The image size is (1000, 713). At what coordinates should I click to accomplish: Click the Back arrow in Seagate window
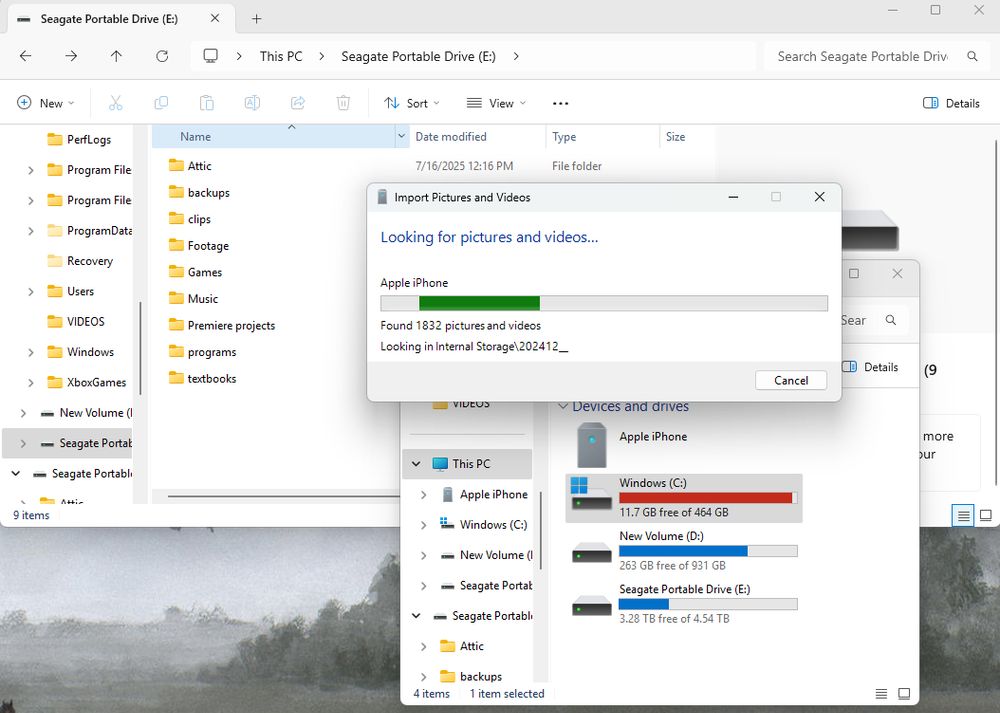[26, 56]
